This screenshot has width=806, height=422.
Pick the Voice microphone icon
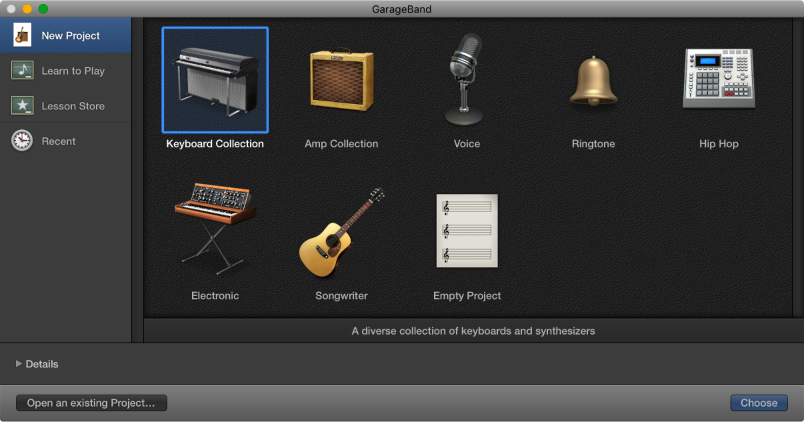[x=465, y=80]
